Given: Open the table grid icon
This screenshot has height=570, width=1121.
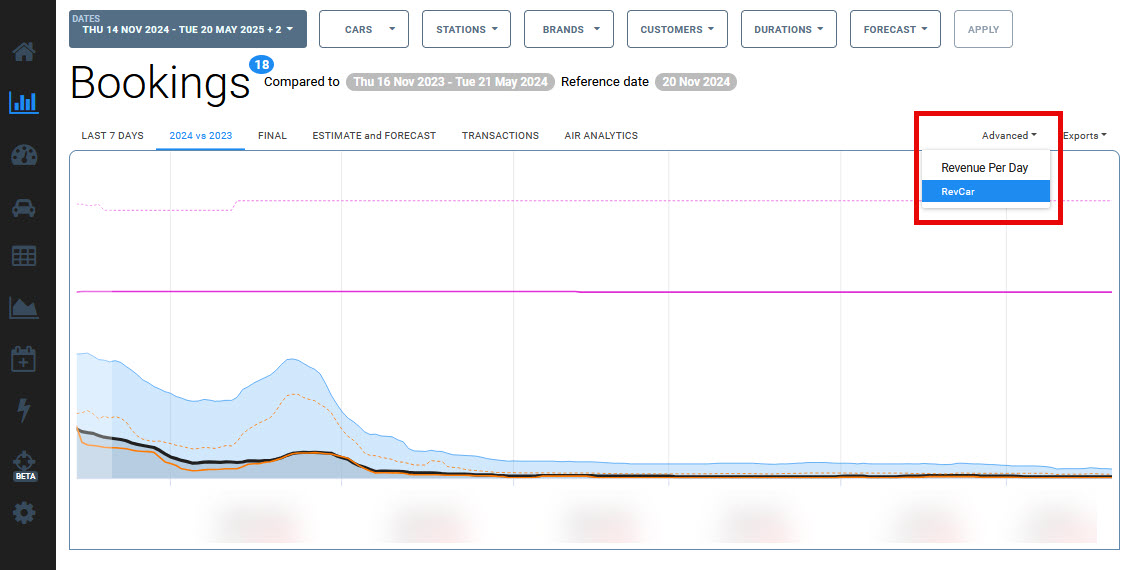Looking at the screenshot, I should [x=24, y=256].
